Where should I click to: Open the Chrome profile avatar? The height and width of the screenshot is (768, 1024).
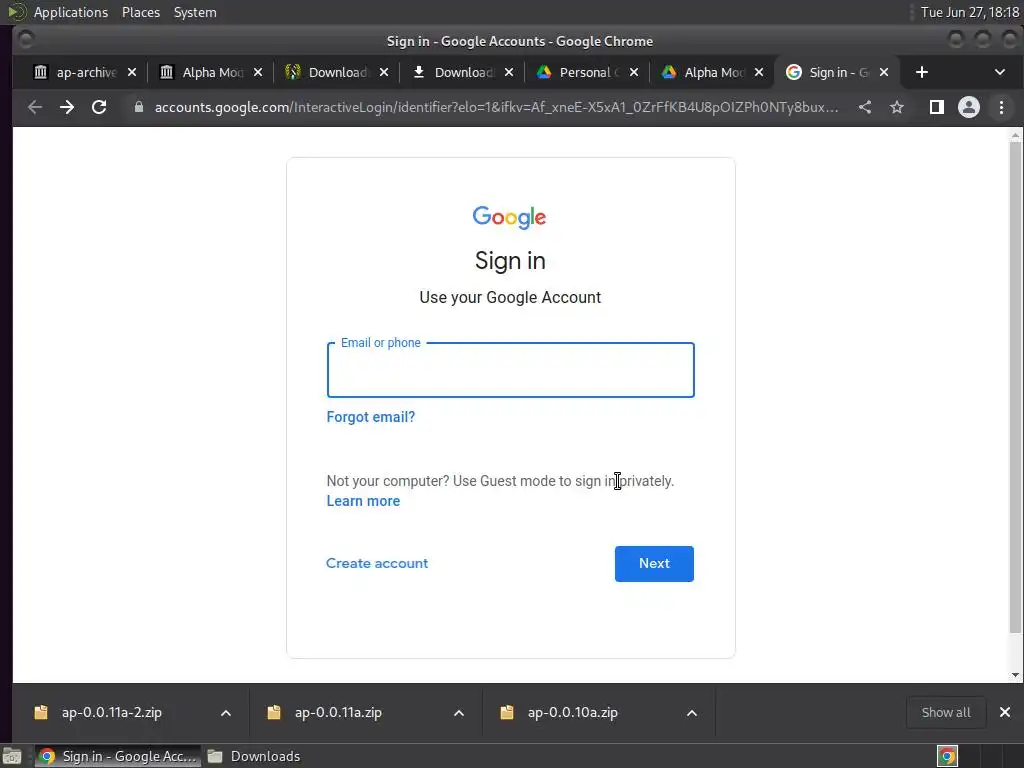[x=968, y=107]
